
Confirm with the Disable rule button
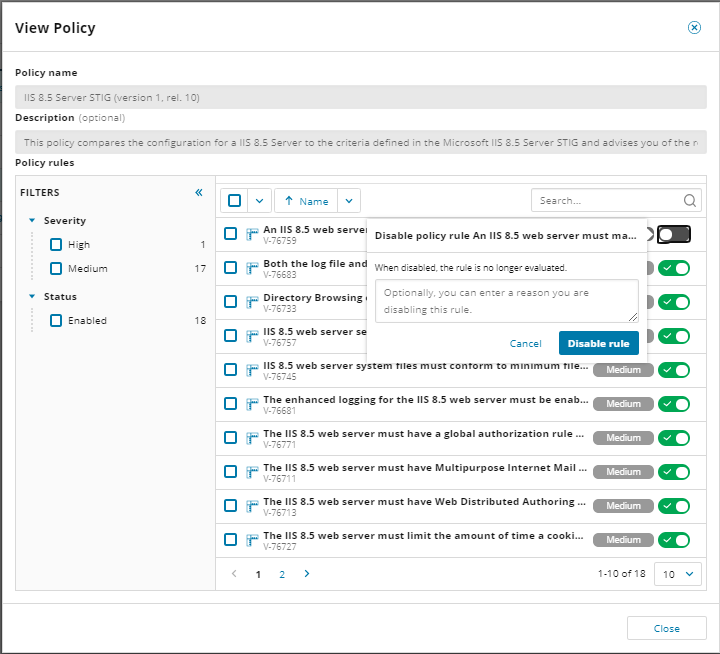coord(598,343)
